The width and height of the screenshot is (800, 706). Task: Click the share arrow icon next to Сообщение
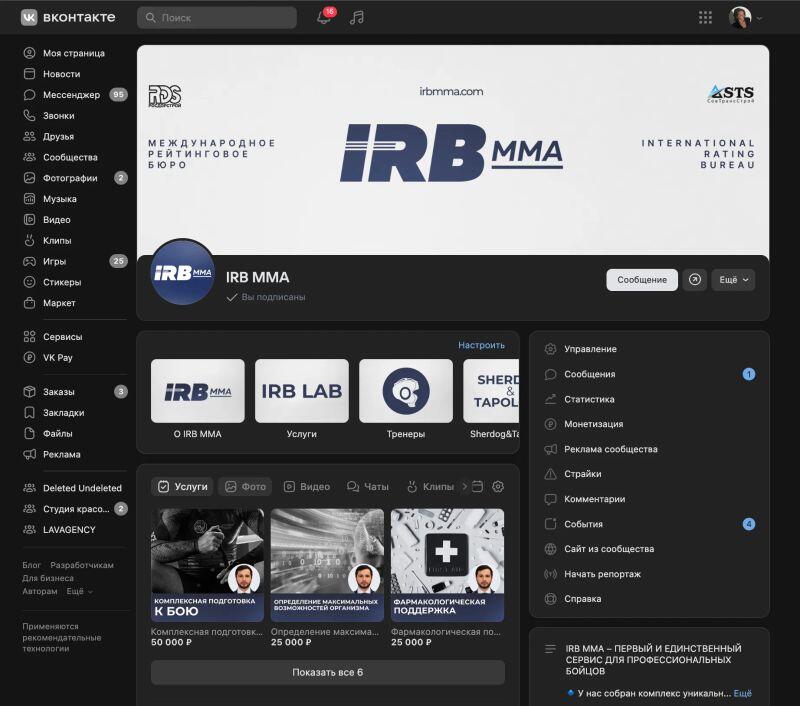[x=695, y=280]
